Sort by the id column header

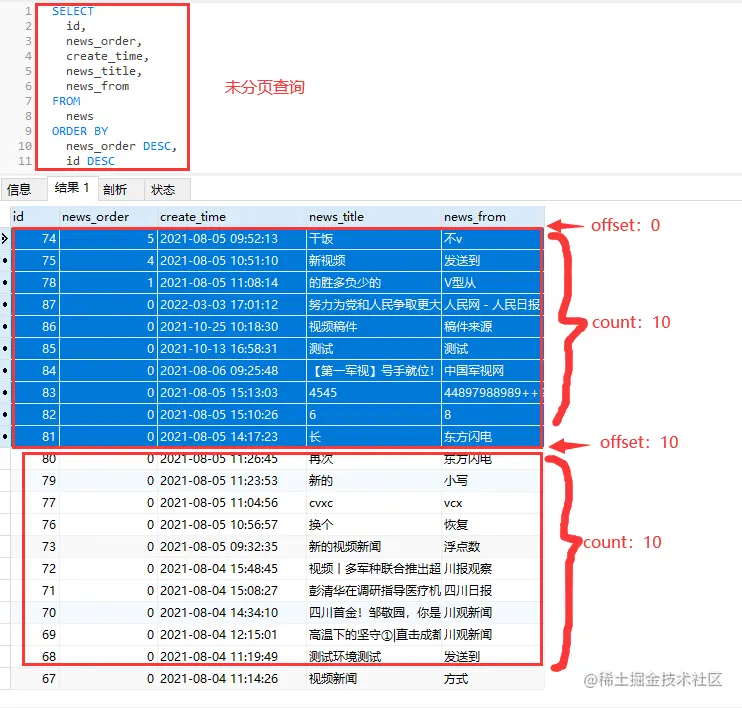click(35, 217)
